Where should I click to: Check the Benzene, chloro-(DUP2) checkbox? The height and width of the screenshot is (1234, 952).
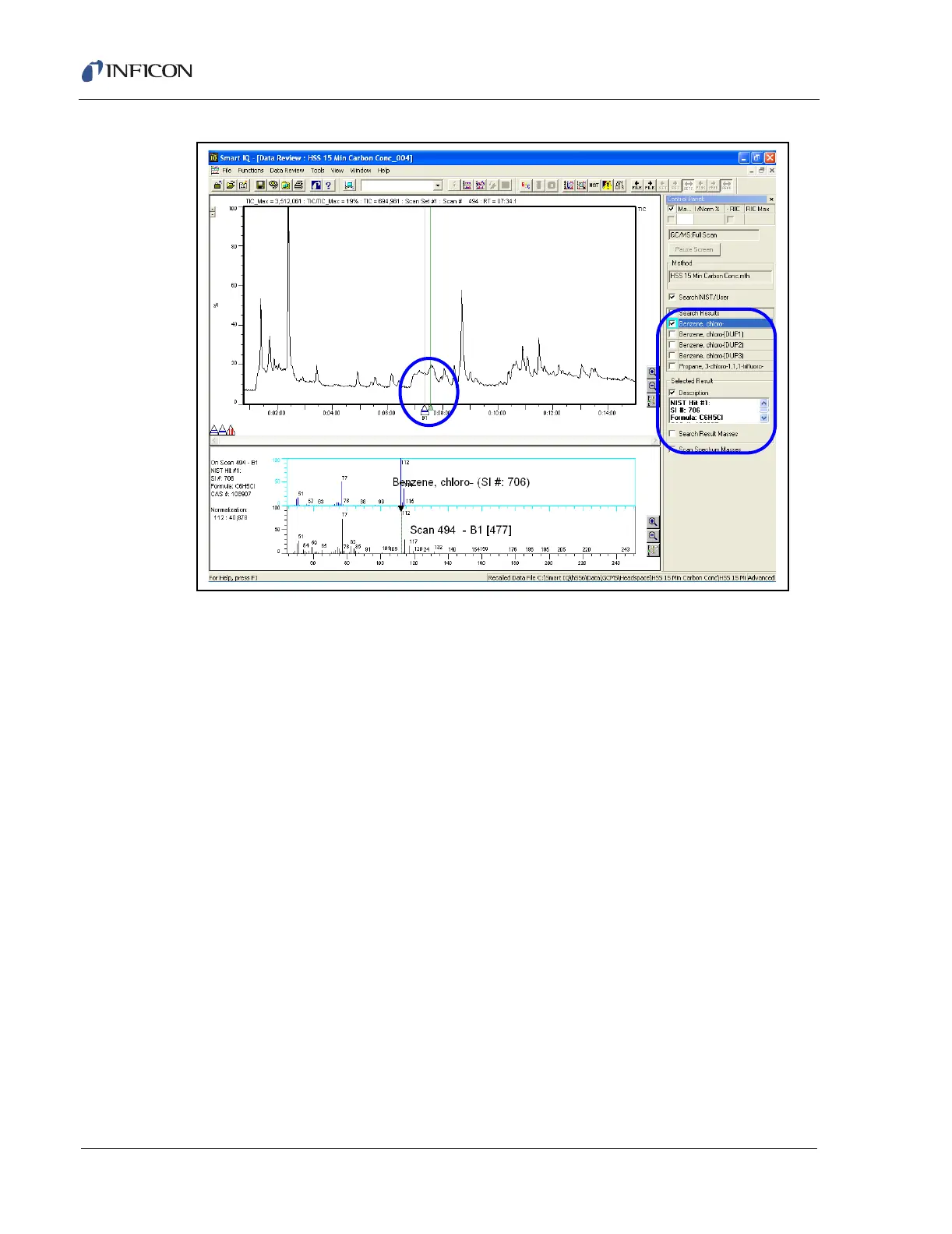672,345
